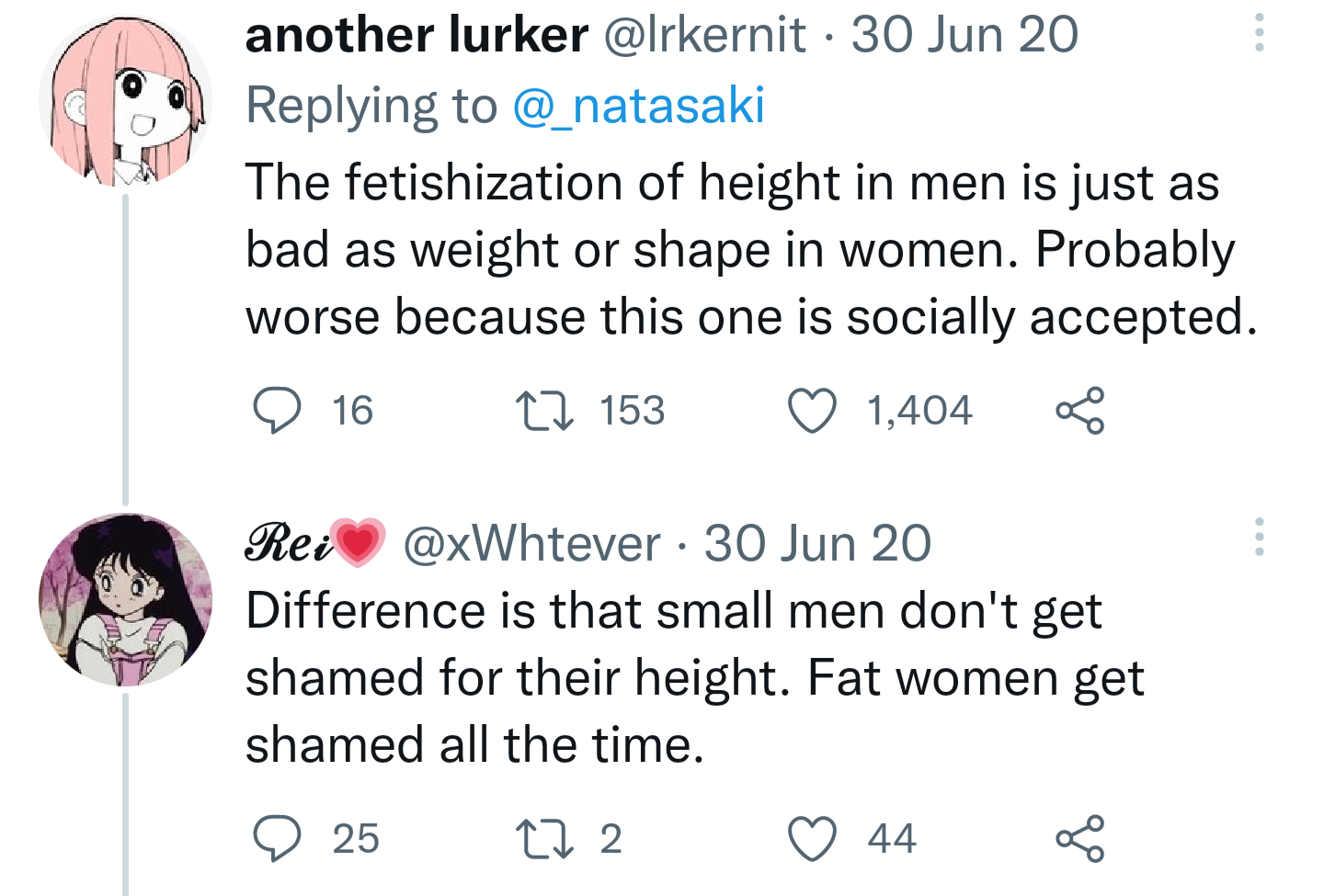Image resolution: width=1324 pixels, height=896 pixels.
Task: Share Rei's tweet
Action: pyautogui.click(x=1080, y=838)
